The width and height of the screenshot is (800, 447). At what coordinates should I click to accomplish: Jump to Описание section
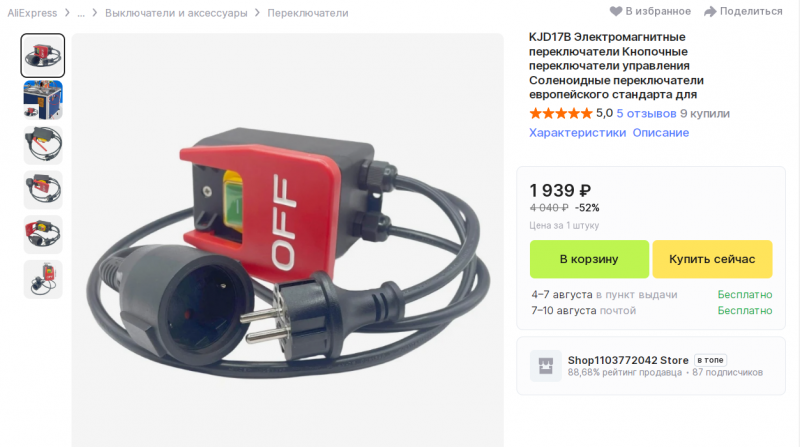pos(661,133)
